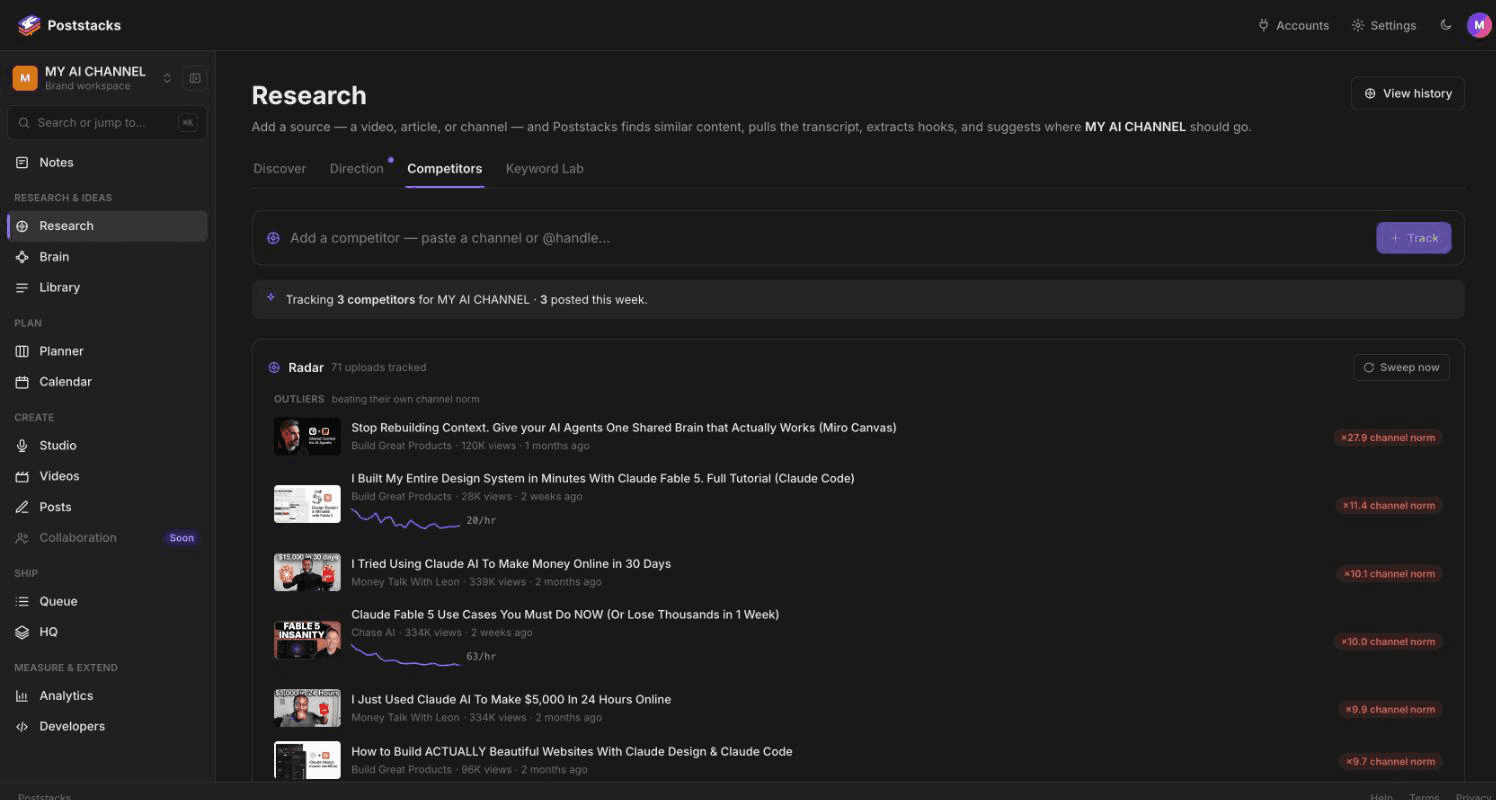1496x800 pixels.
Task: Open title 'I Just Used Claude AI To Make $5,000'
Action: 511,700
